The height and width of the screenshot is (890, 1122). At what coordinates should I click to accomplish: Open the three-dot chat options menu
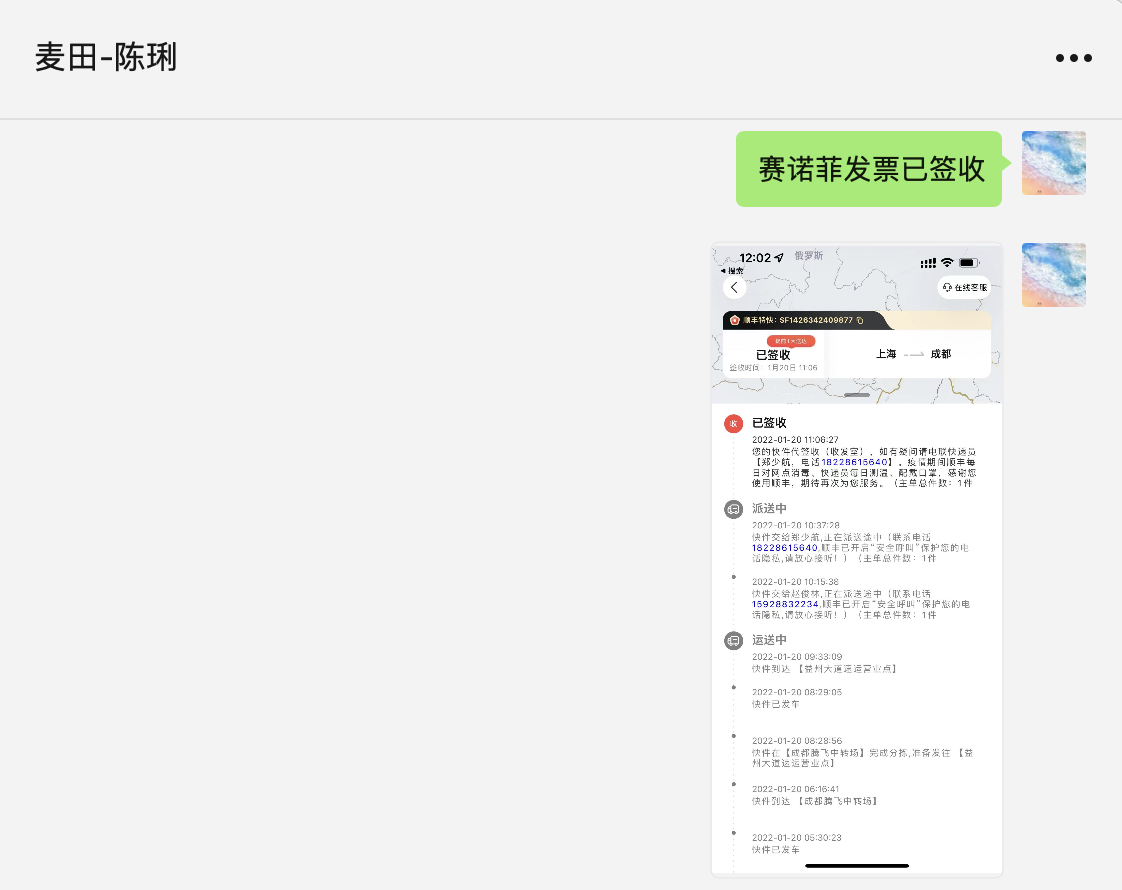pos(1073,58)
